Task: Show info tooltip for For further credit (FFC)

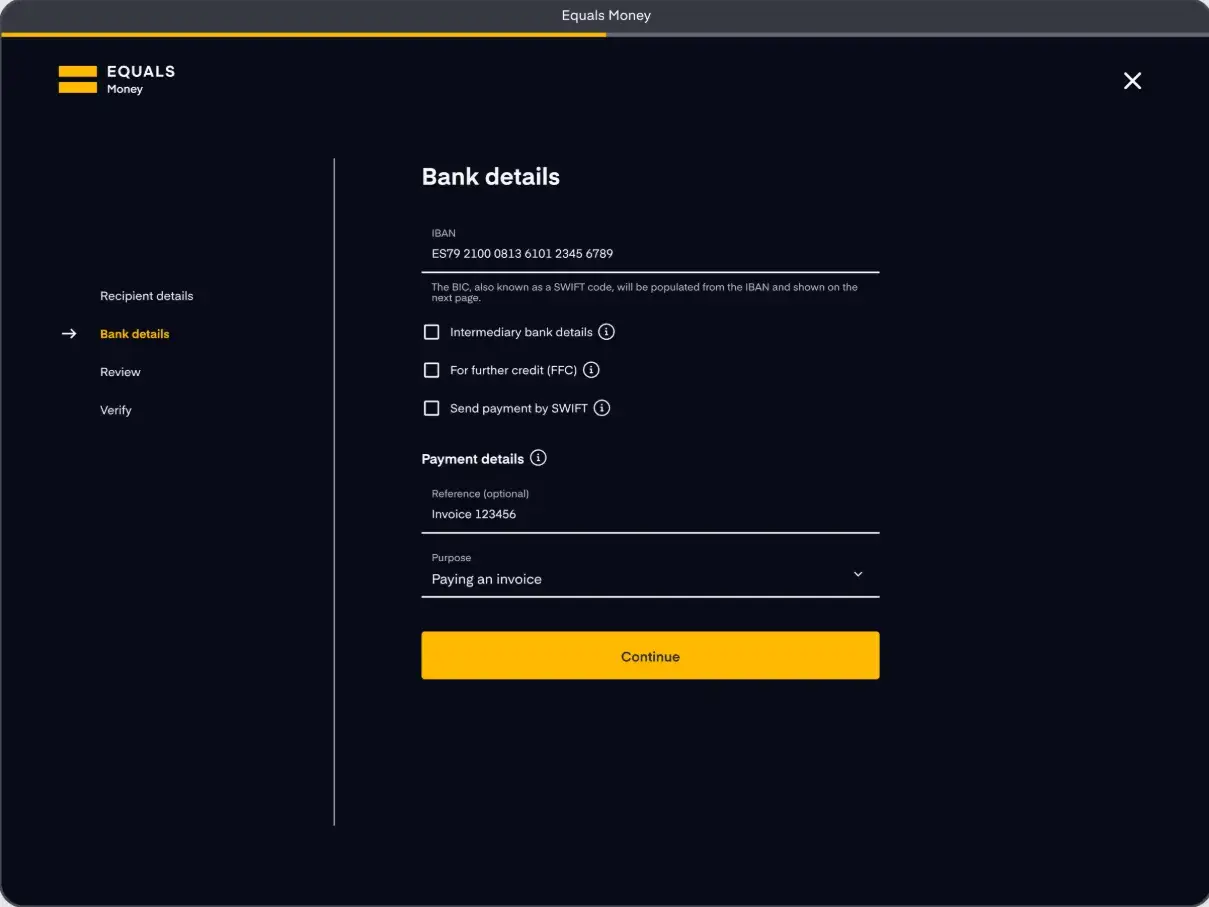Action: coord(591,370)
